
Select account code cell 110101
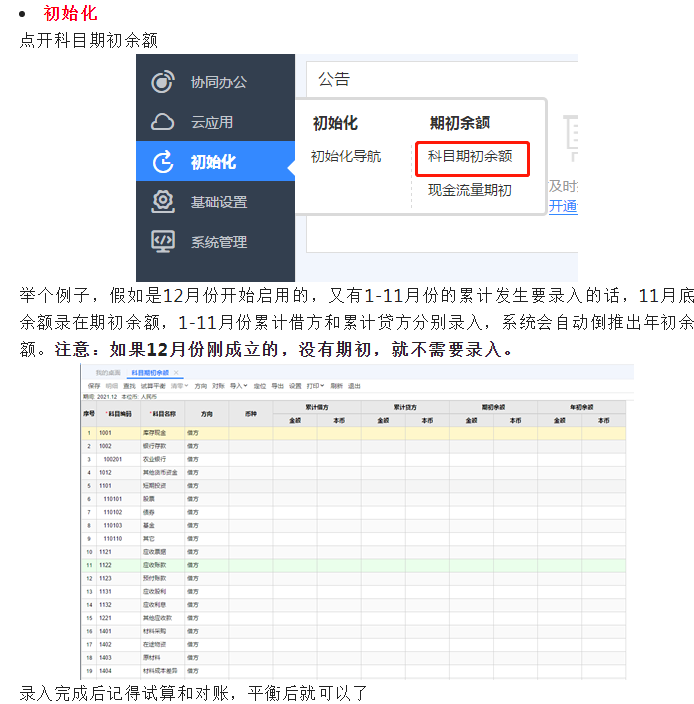[119, 499]
